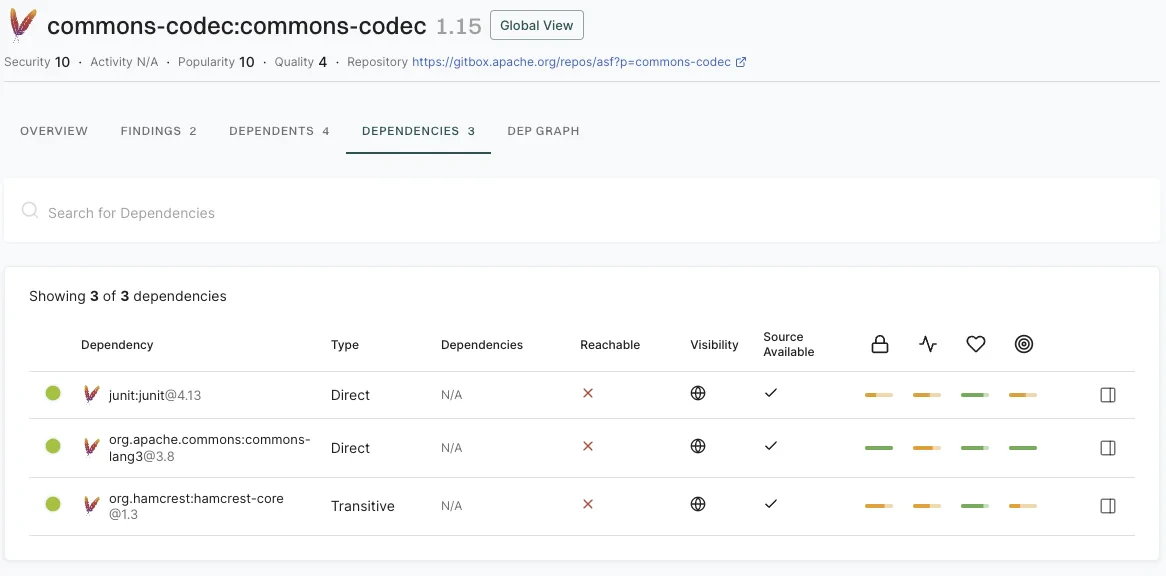The width and height of the screenshot is (1166, 576).
Task: Open the Dep Graph tab
Action: click(543, 130)
